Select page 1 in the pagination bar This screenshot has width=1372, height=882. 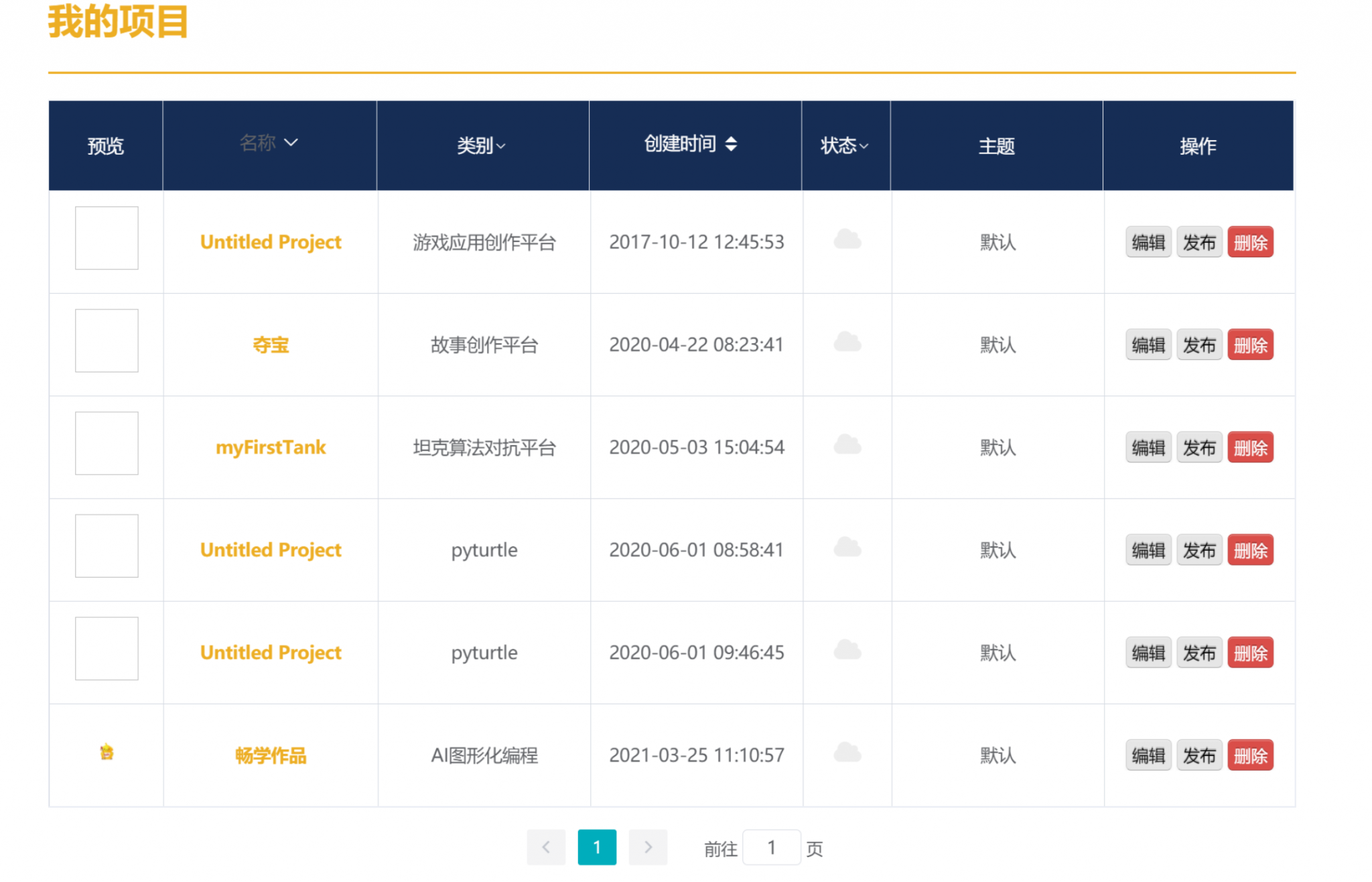[597, 846]
